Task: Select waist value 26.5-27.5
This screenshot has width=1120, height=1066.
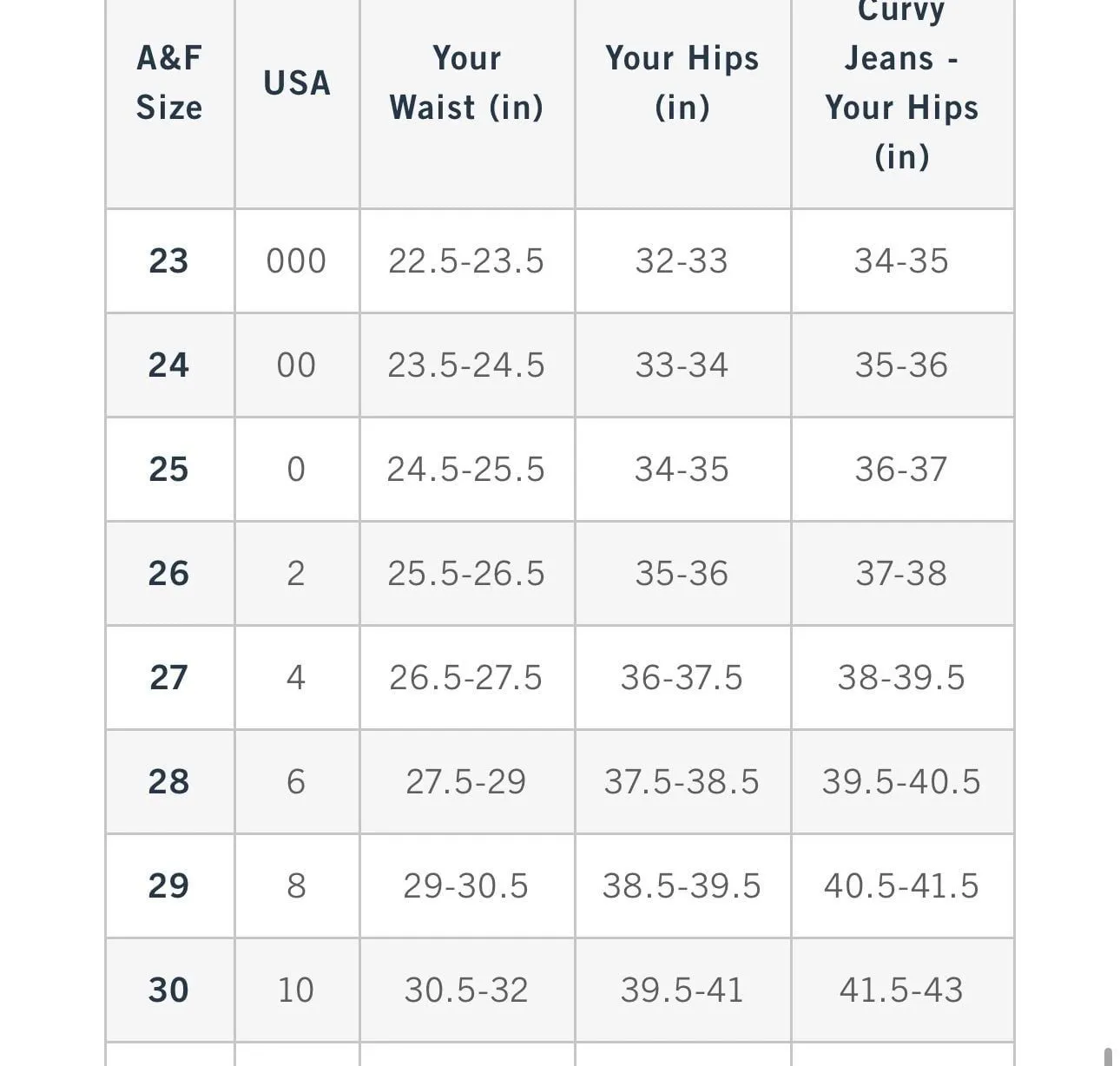Action: coord(466,677)
